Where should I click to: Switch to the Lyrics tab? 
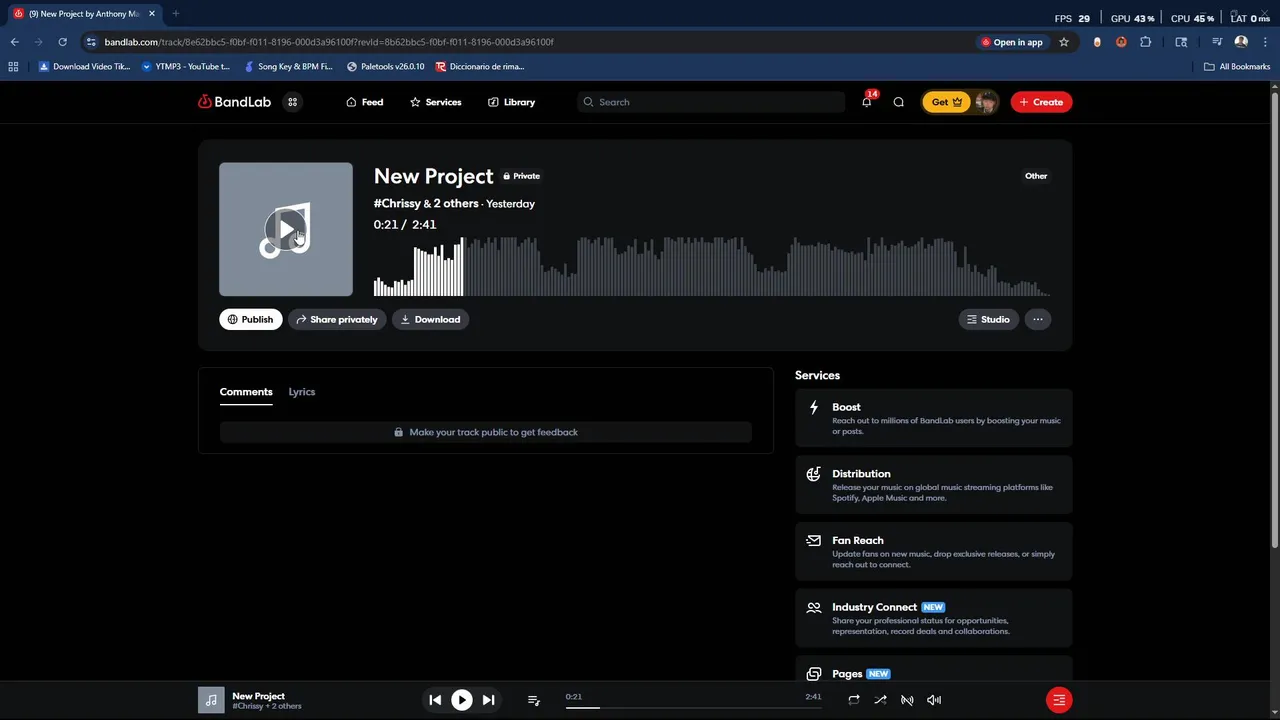302,392
